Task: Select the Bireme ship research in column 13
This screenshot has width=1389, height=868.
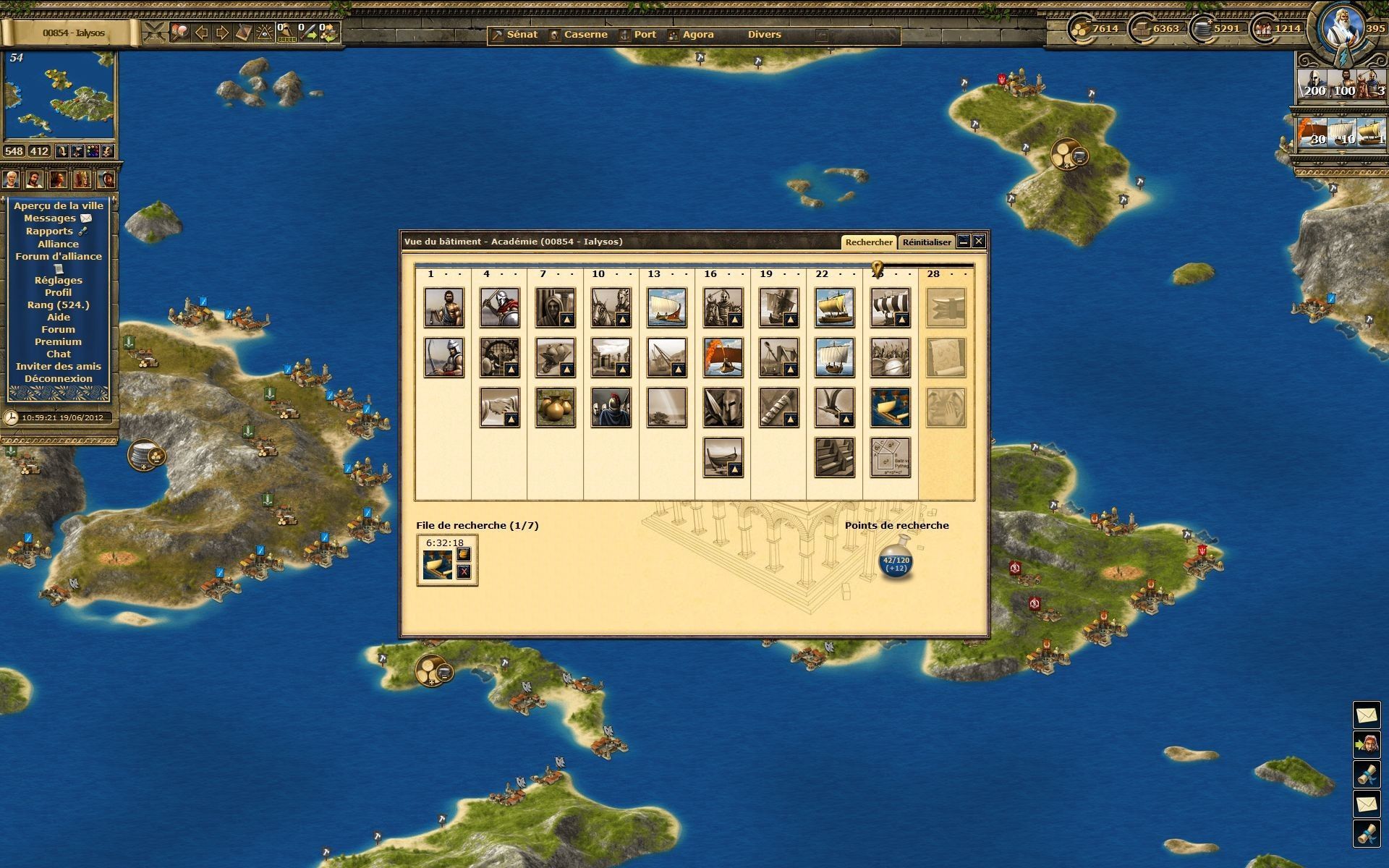Action: 667,307
